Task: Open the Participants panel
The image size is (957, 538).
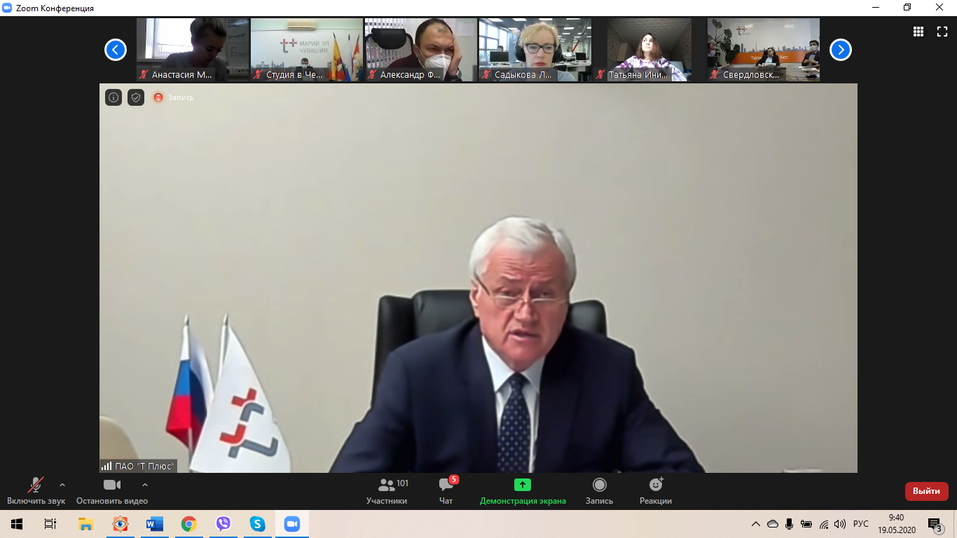Action: pos(386,489)
